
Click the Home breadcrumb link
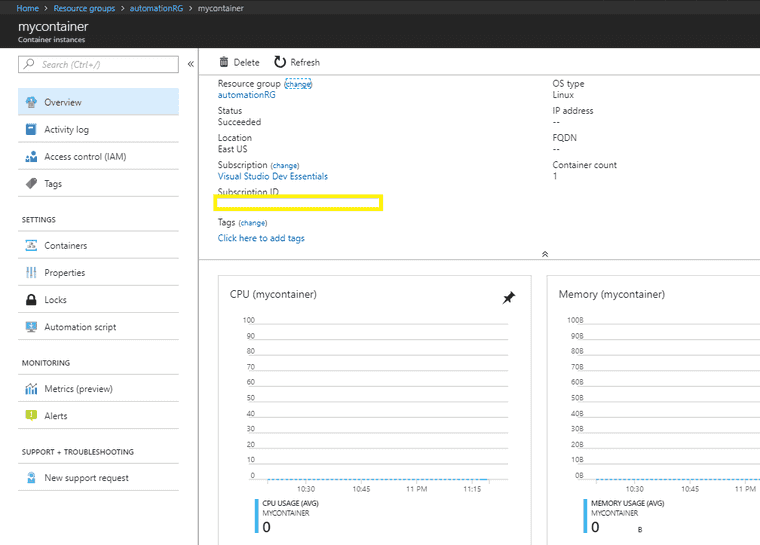pos(27,8)
